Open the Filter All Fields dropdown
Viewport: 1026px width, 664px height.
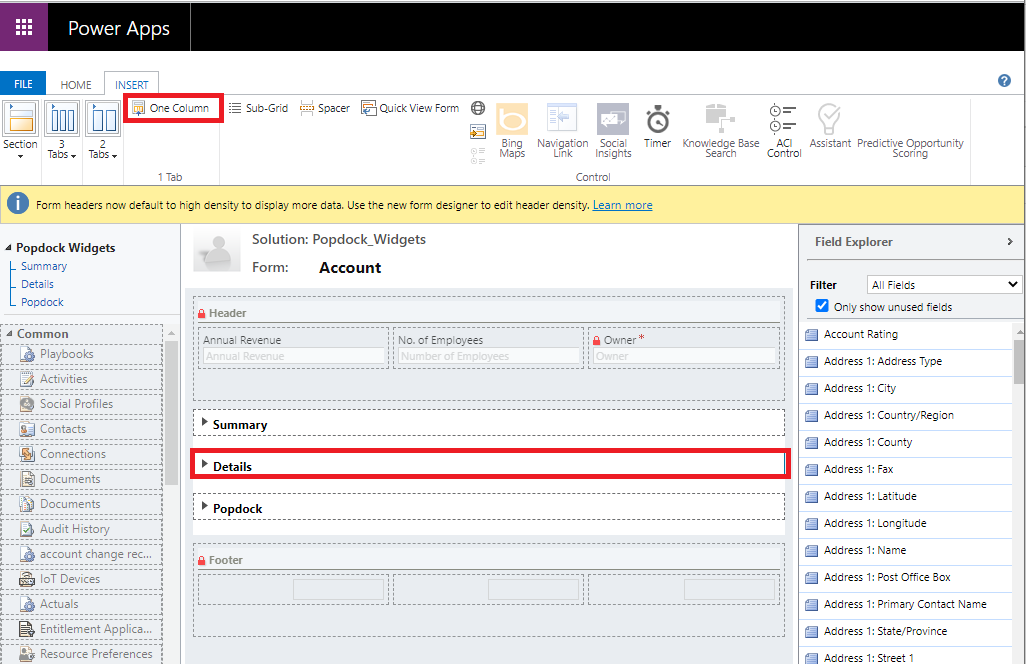(944, 285)
